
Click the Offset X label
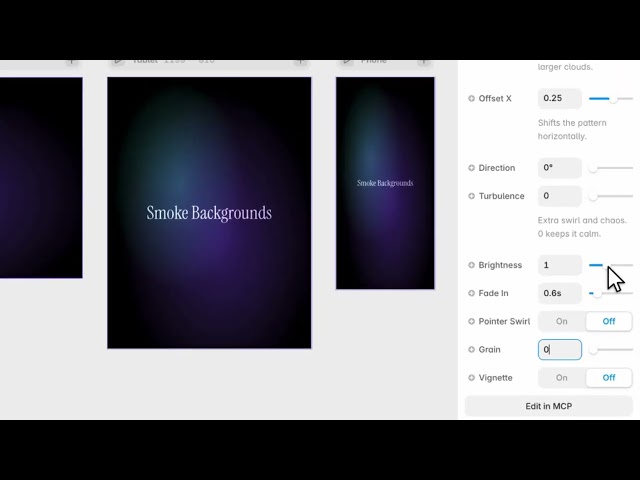coord(495,98)
